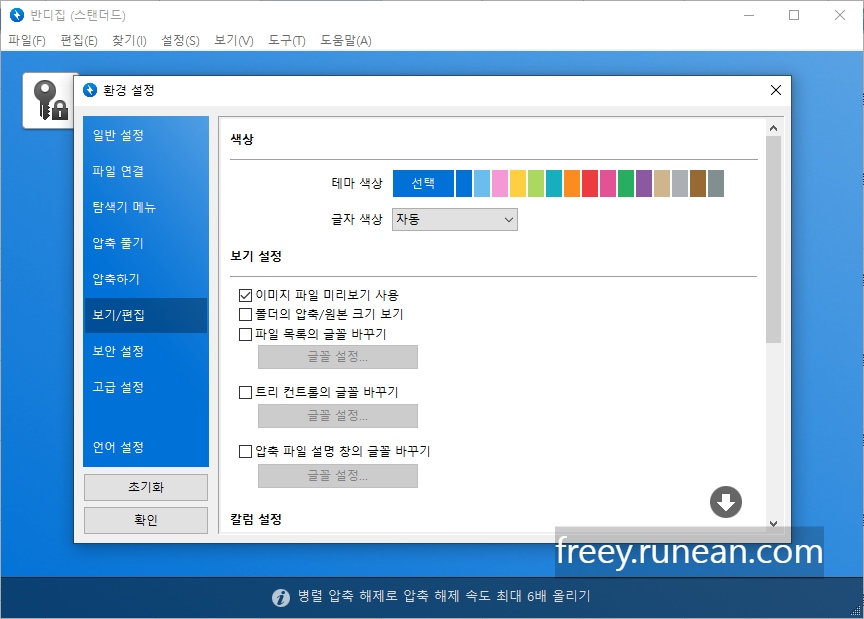
Task: Enable 폴더의 압축/원본 크기 보기
Action: (x=245, y=314)
